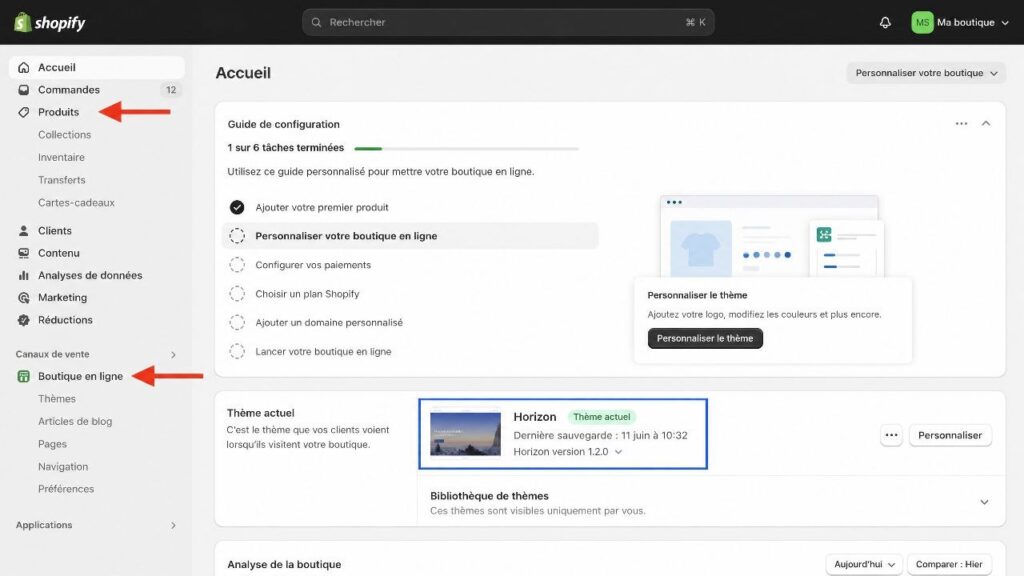This screenshot has height=576, width=1024.
Task: Open Navigation in the sidebar
Action: 63,466
